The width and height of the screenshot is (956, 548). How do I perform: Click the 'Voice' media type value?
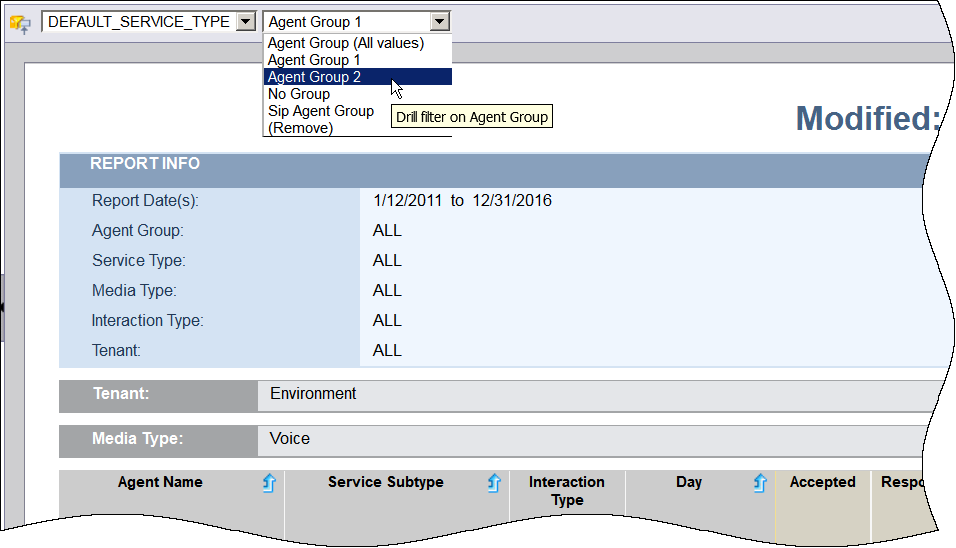[x=290, y=439]
